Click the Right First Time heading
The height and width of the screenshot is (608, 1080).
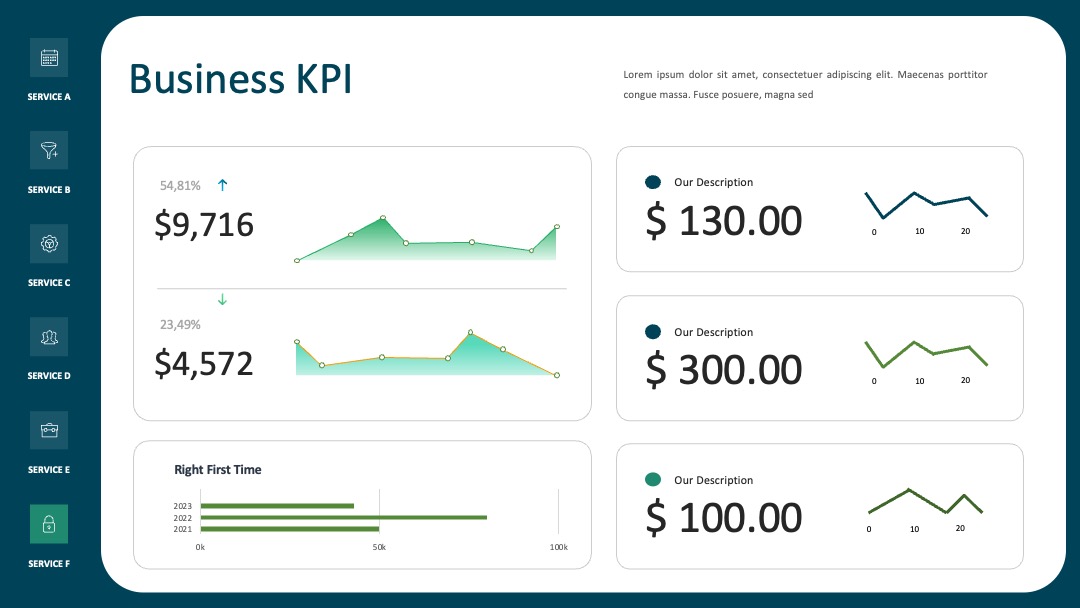coord(218,470)
